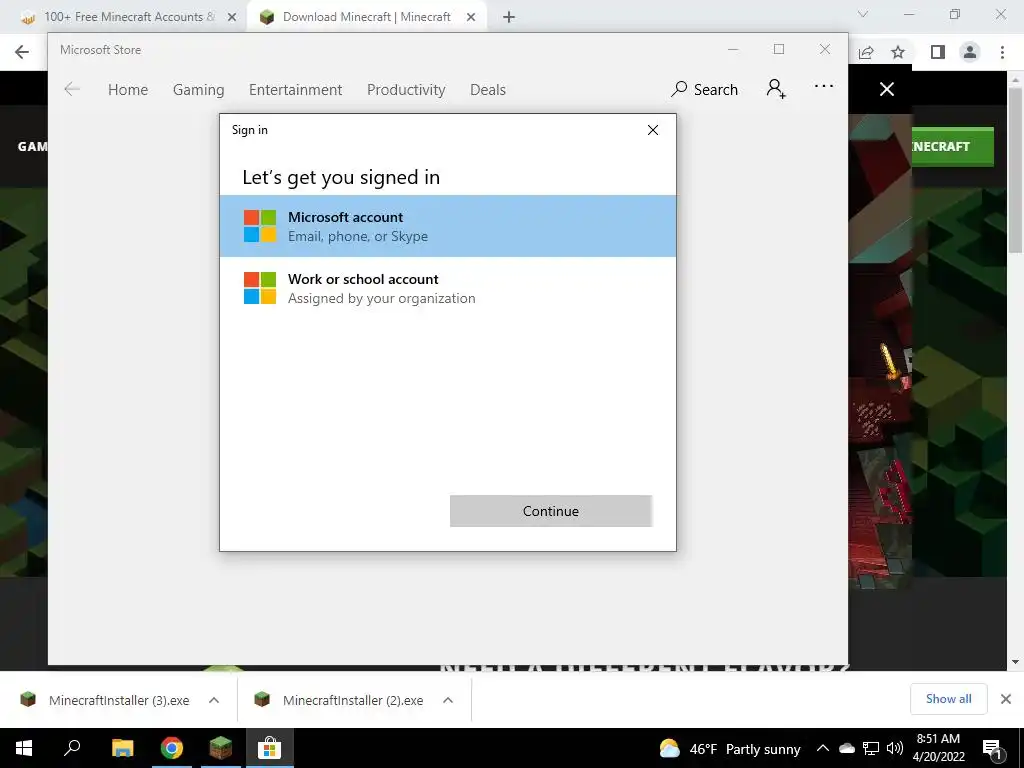This screenshot has width=1024, height=768.
Task: Click the page scrollbar down arrow
Action: [x=1015, y=662]
